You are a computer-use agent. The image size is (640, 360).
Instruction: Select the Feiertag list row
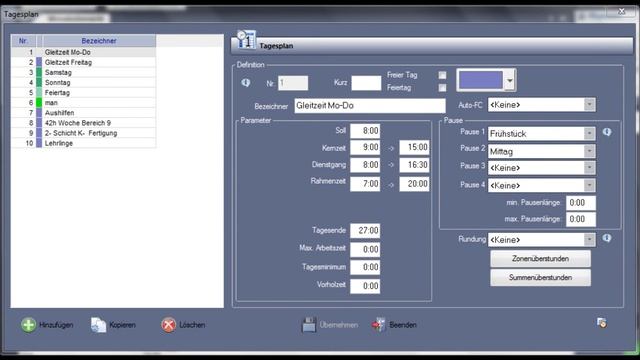pos(83,93)
